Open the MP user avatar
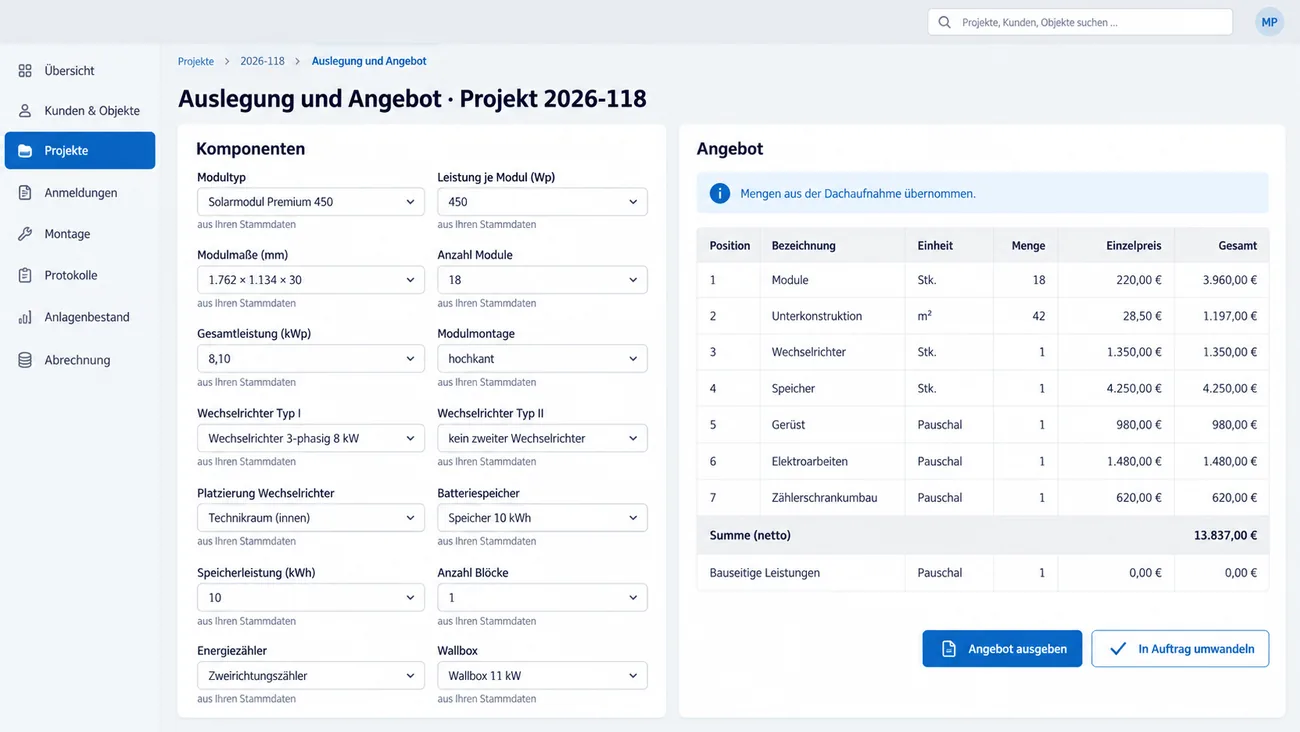 point(1269,22)
